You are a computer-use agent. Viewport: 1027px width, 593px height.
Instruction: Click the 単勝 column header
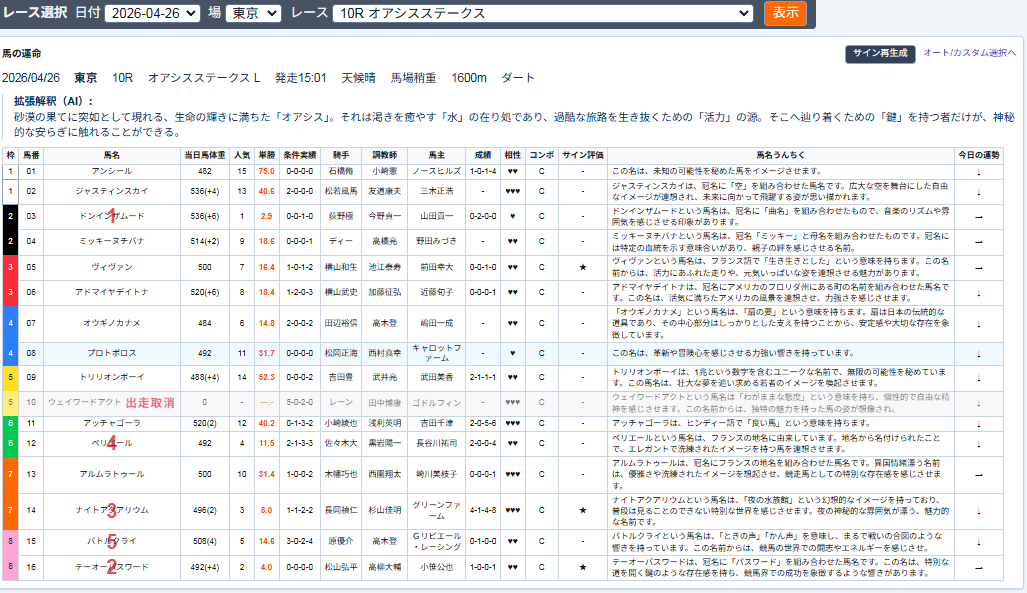pyautogui.click(x=267, y=155)
